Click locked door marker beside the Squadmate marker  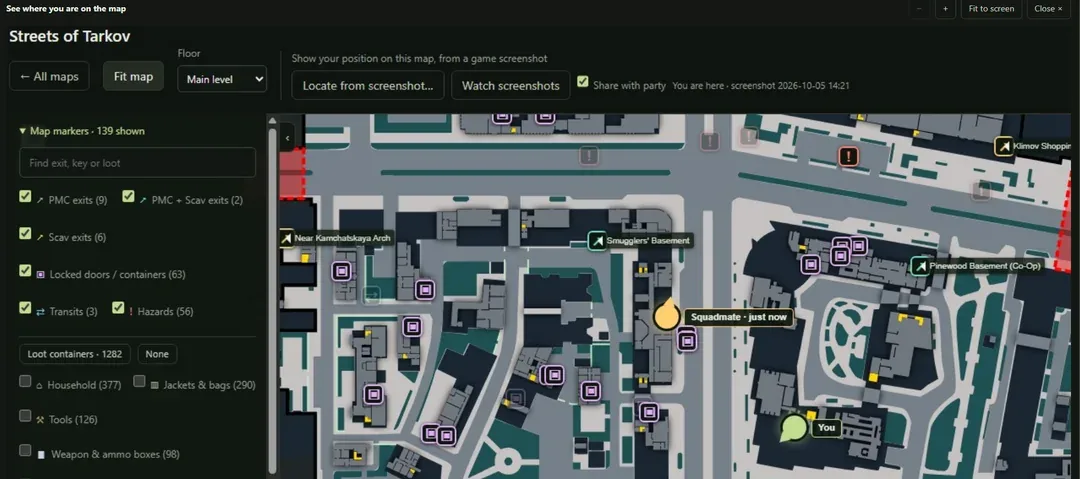pyautogui.click(x=687, y=340)
